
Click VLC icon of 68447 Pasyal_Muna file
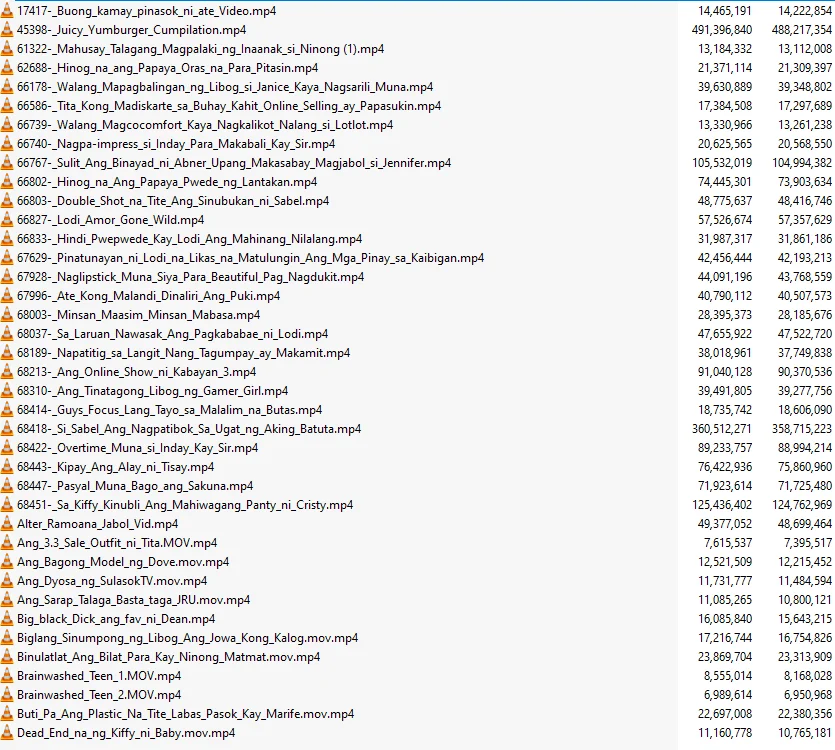6,485
